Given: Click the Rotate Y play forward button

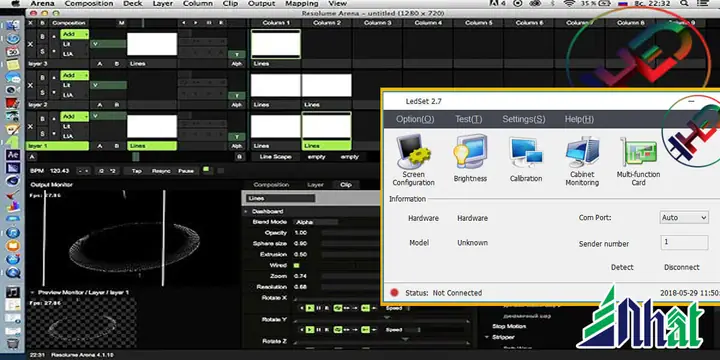Looking at the screenshot, I should [x=310, y=330].
